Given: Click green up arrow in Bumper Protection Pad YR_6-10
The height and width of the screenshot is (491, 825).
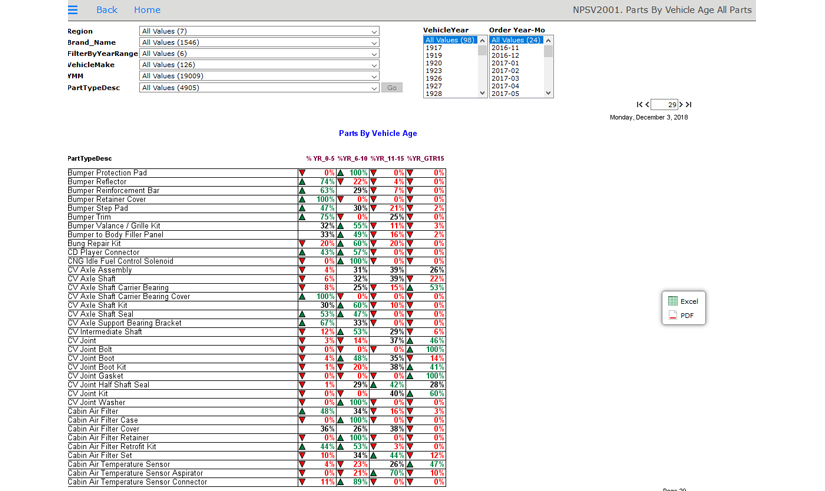Looking at the screenshot, I should pyautogui.click(x=340, y=173).
